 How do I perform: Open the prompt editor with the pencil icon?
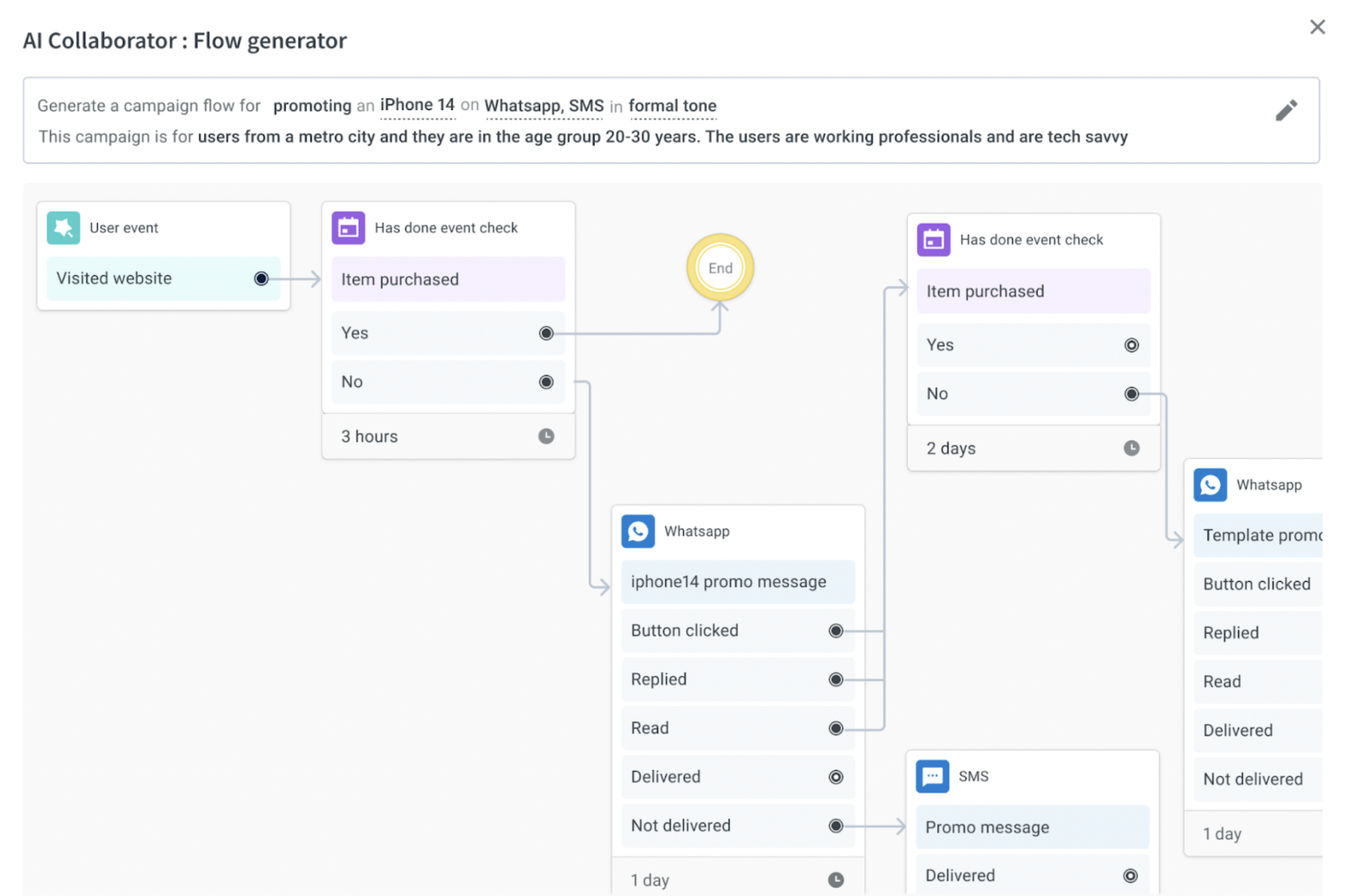click(x=1287, y=110)
